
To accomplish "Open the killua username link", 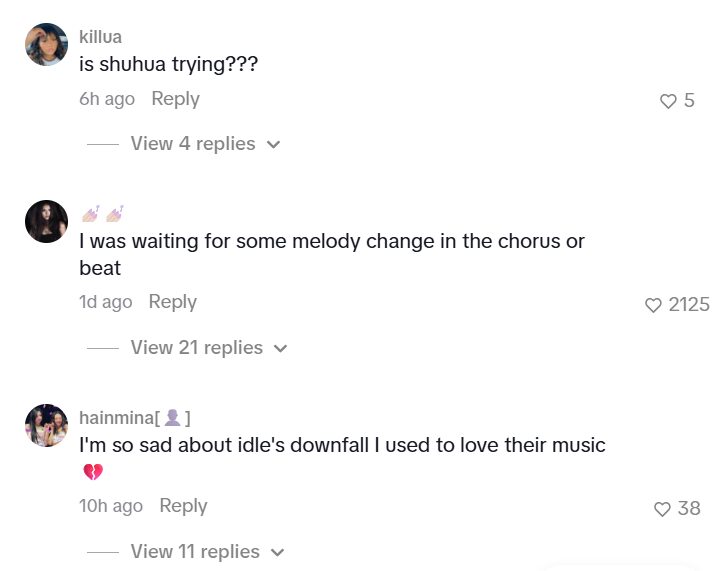I will pyautogui.click(x=100, y=37).
